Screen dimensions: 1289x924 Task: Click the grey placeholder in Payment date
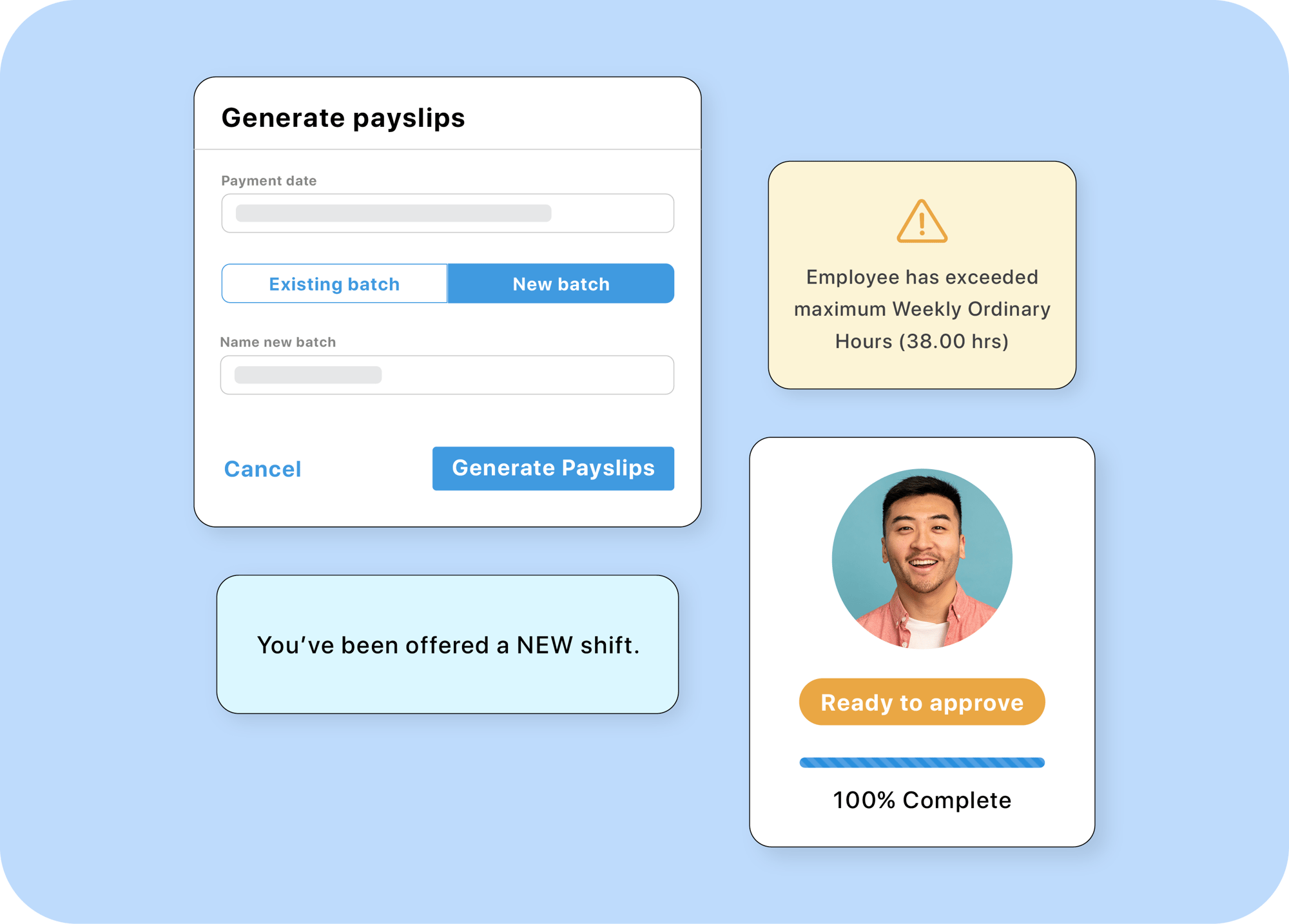coord(393,213)
